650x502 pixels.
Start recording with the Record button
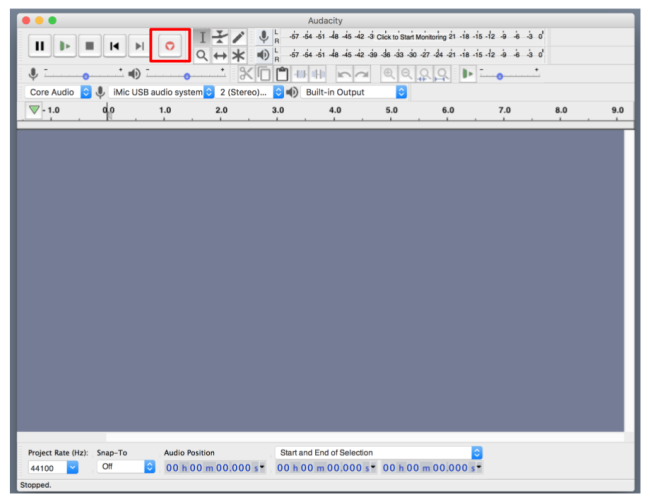coord(170,46)
